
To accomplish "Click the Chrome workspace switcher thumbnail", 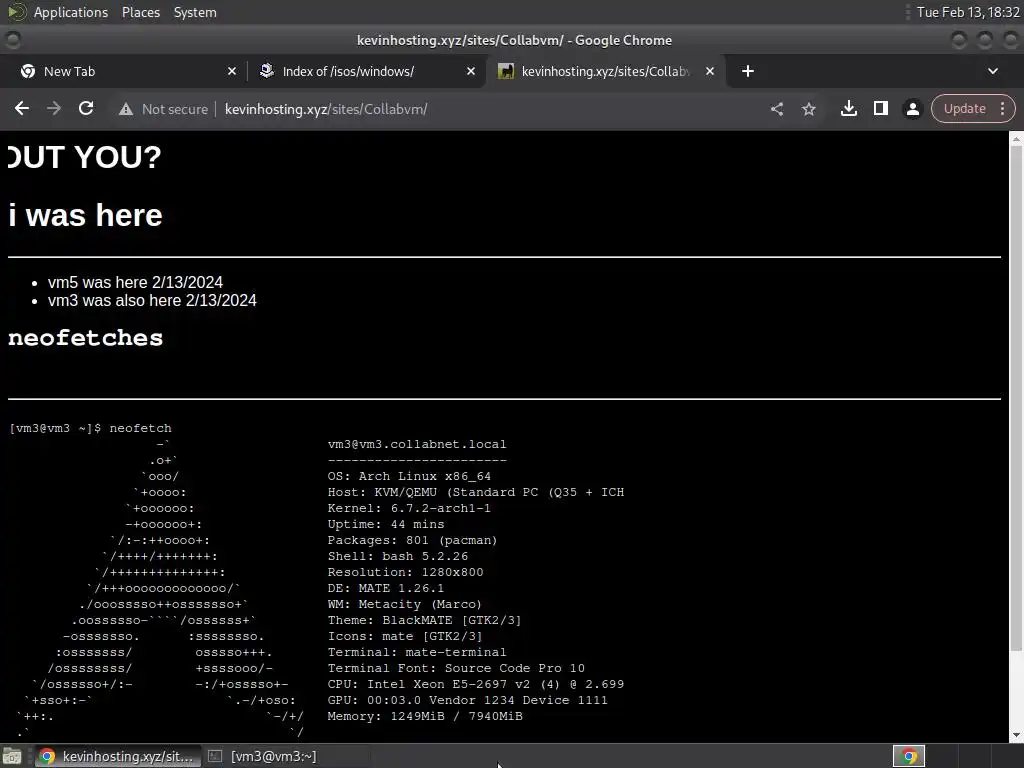I will coord(909,756).
